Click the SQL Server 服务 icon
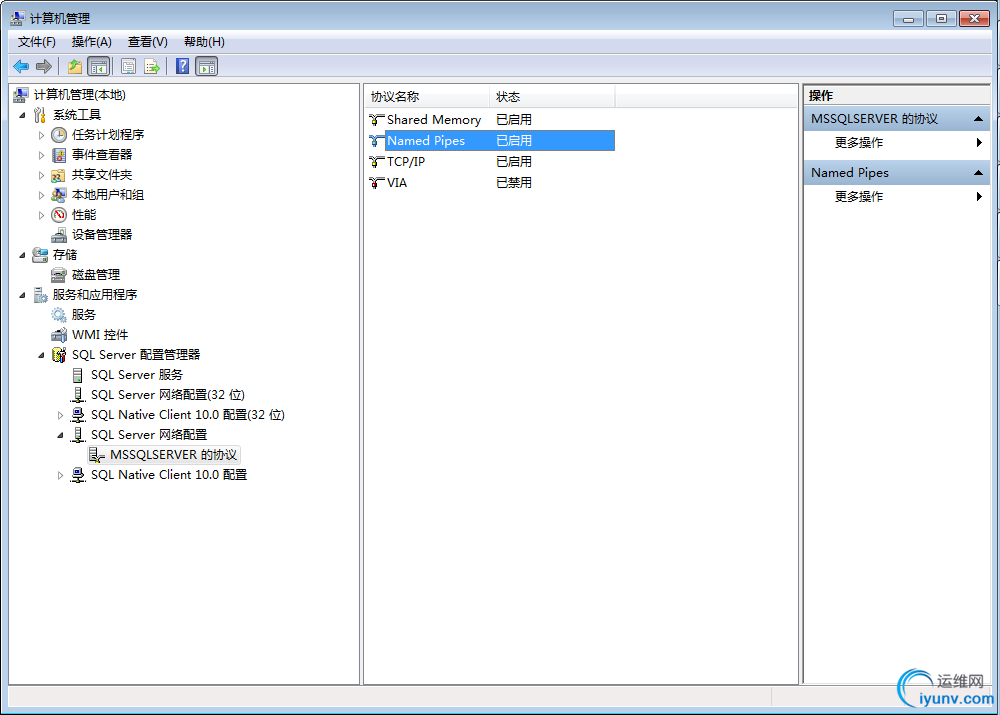Image resolution: width=1000 pixels, height=715 pixels. point(78,375)
